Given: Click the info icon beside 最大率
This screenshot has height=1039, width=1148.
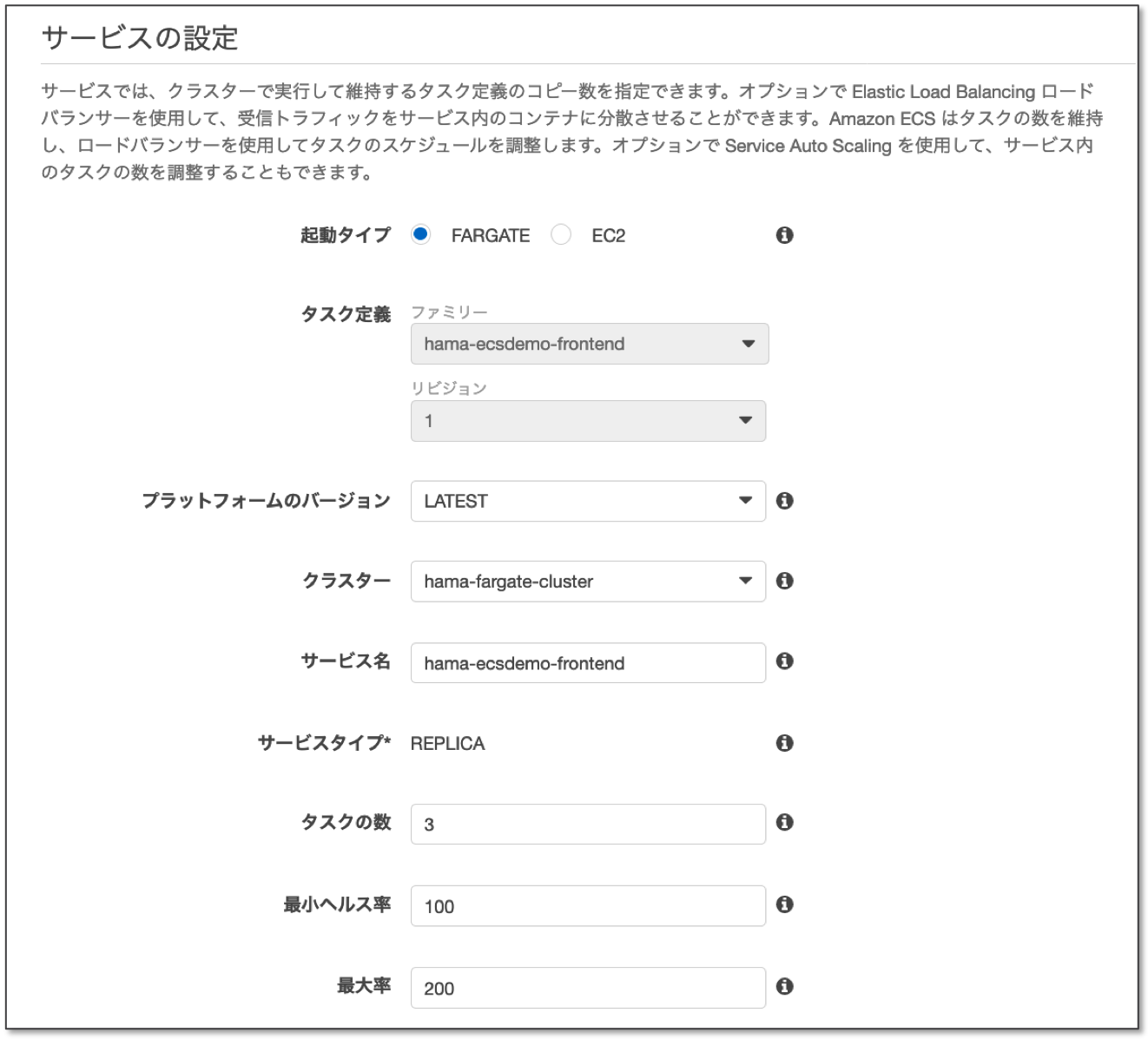Looking at the screenshot, I should point(784,986).
